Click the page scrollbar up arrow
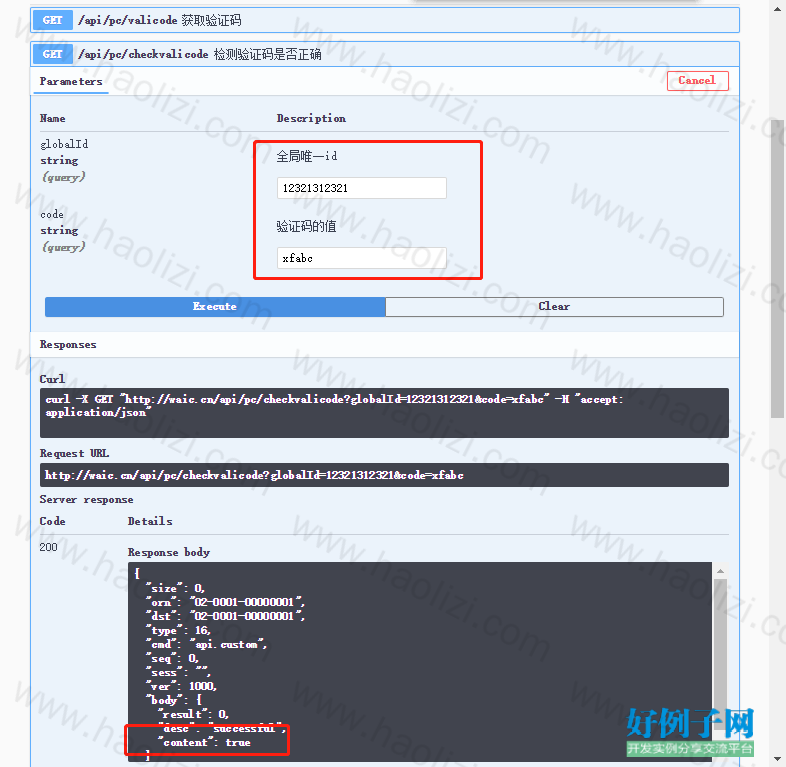 click(777, 8)
